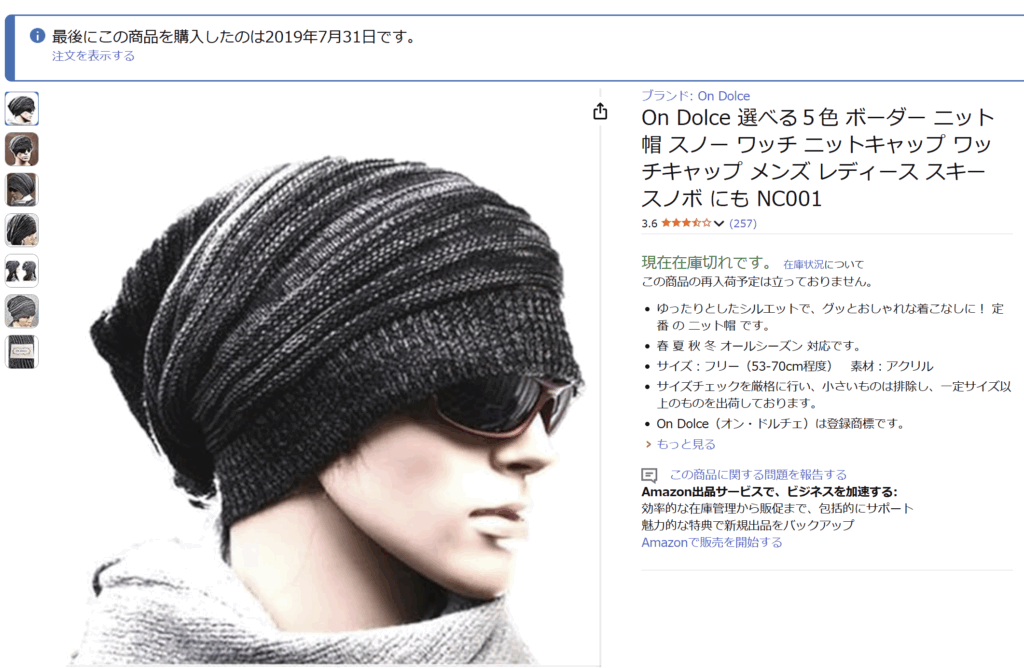Open the 257 reviews count link
Viewport: 1024px width, 668px height.
[743, 223]
